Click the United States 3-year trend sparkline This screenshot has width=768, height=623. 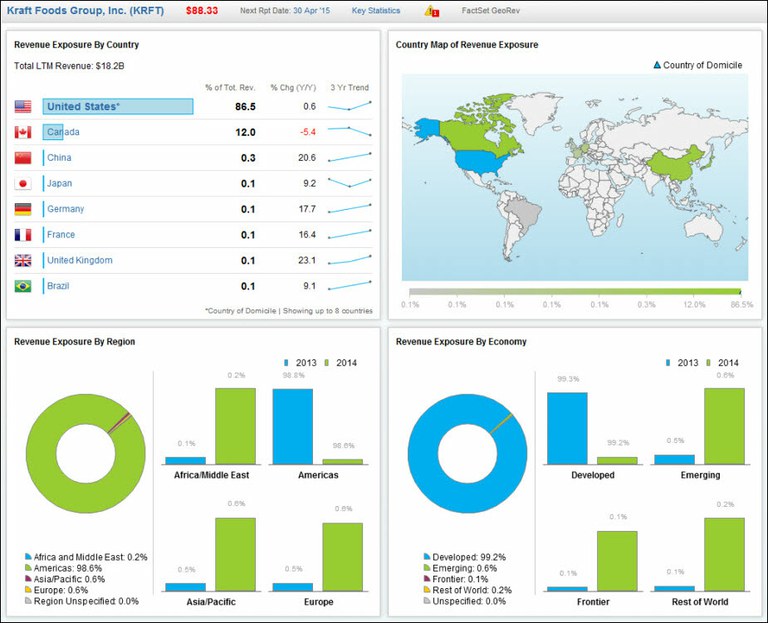(349, 106)
